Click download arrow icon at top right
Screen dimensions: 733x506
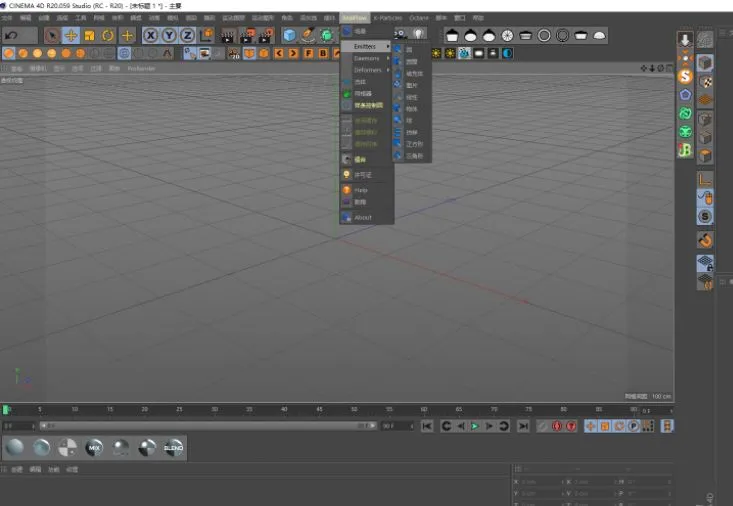pyautogui.click(x=685, y=39)
